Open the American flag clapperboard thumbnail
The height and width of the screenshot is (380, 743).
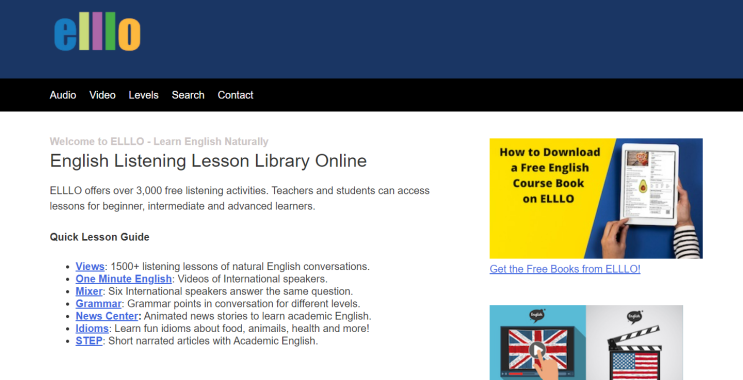tap(634, 343)
